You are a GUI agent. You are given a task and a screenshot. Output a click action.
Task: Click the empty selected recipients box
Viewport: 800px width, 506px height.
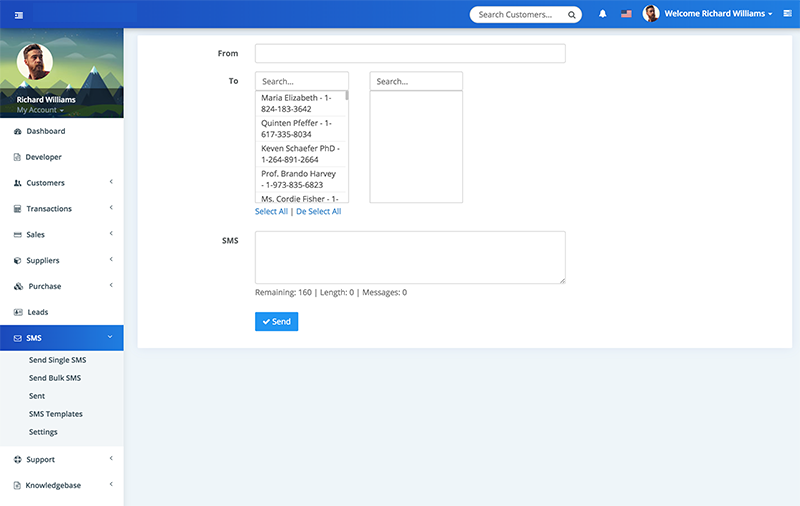(416, 147)
